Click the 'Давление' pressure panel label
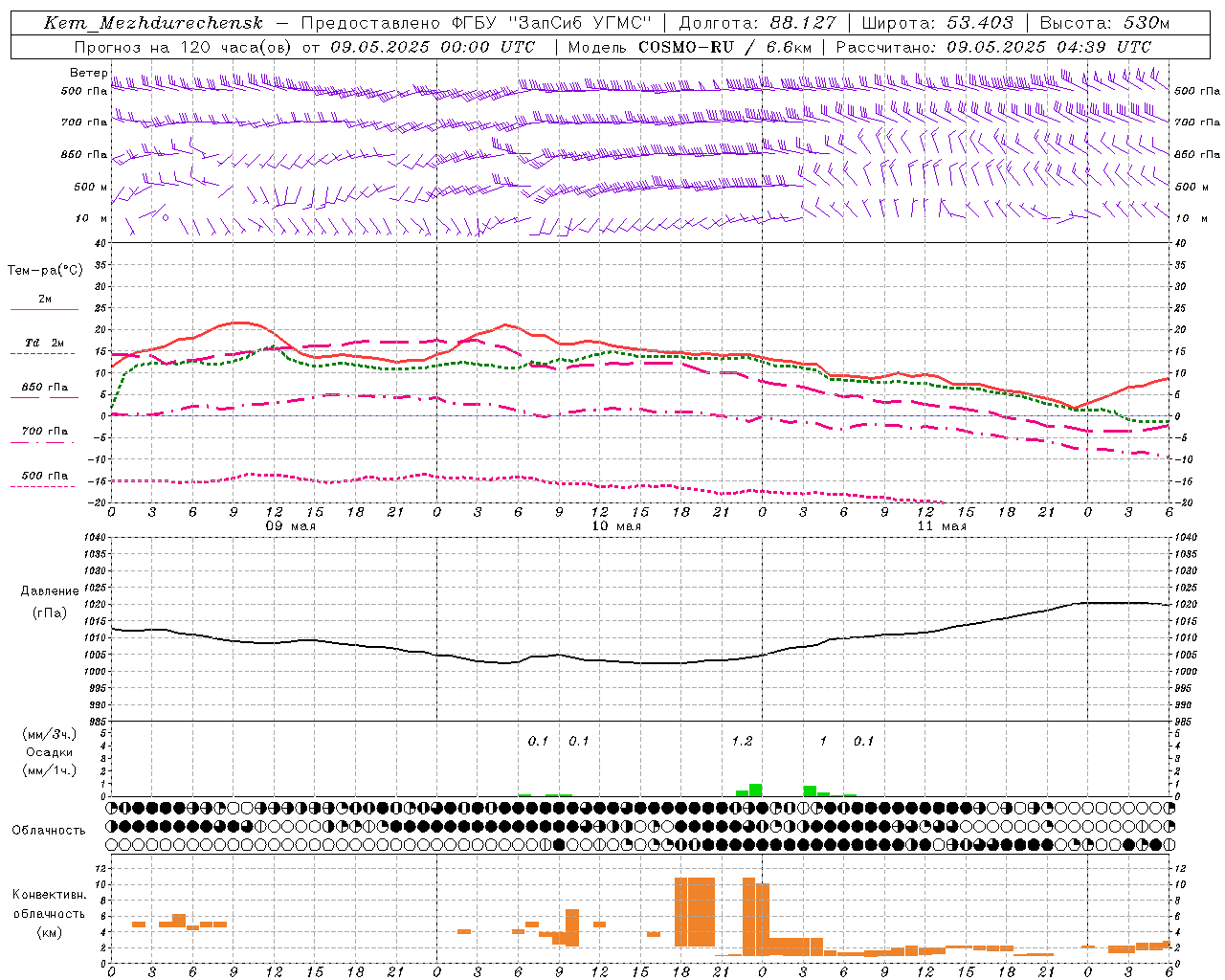This screenshot has height=980, width=1225. point(50,591)
